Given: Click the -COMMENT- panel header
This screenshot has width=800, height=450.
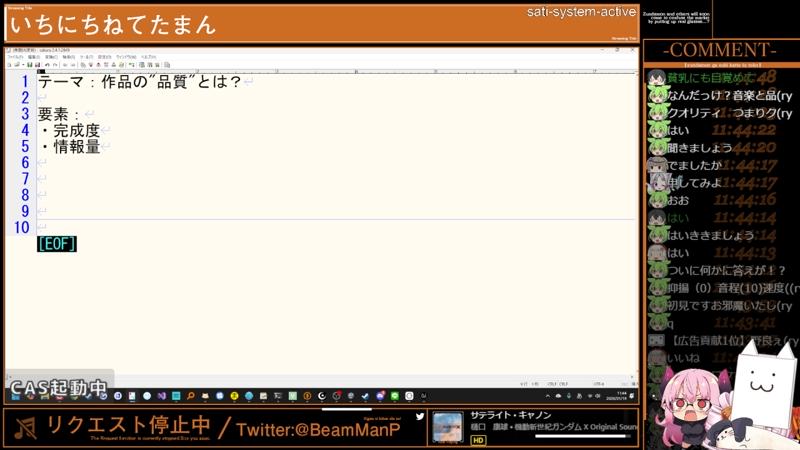Looking at the screenshot, I should point(720,50).
